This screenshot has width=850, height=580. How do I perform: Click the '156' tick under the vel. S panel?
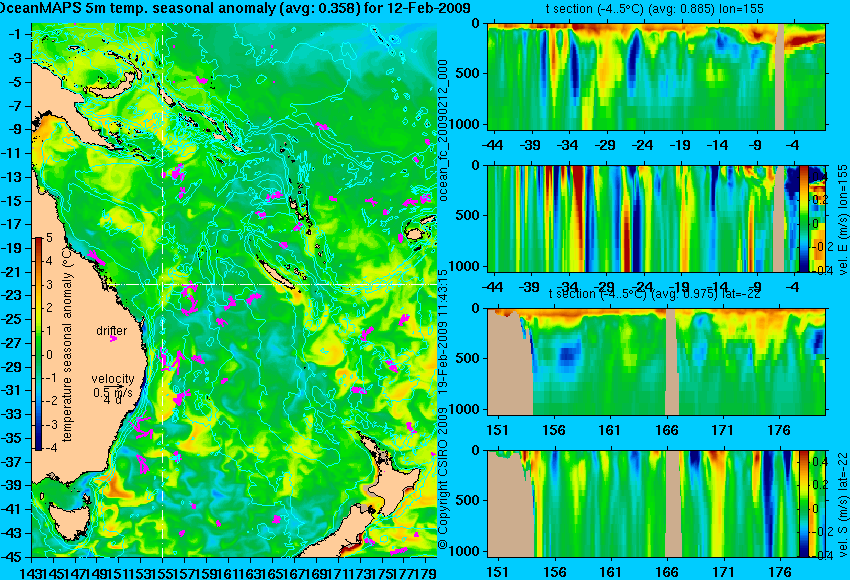click(554, 572)
